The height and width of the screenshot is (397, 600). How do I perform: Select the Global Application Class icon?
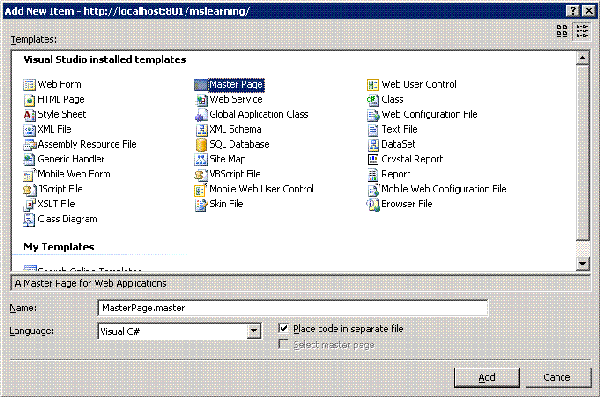[201, 115]
